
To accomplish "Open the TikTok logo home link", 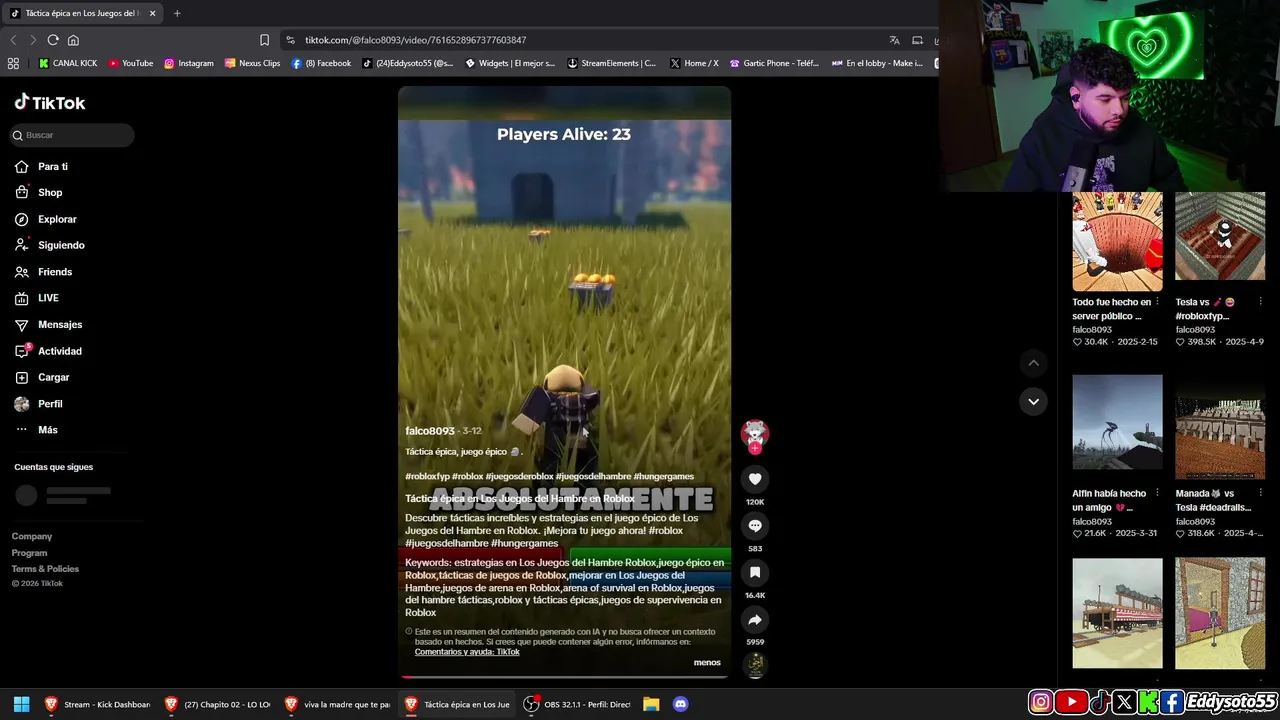I will (x=50, y=102).
